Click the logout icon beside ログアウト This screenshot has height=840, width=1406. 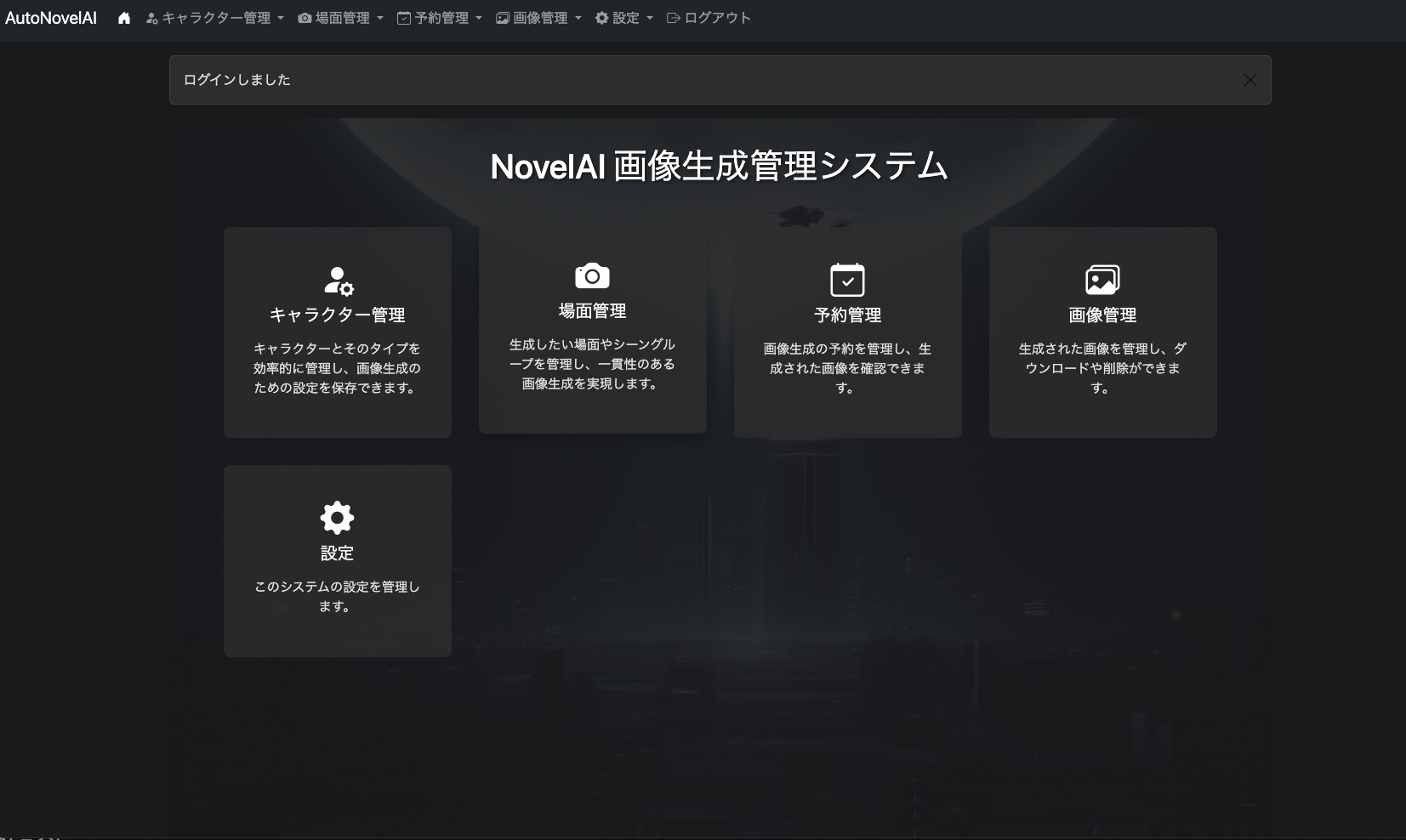click(672, 17)
